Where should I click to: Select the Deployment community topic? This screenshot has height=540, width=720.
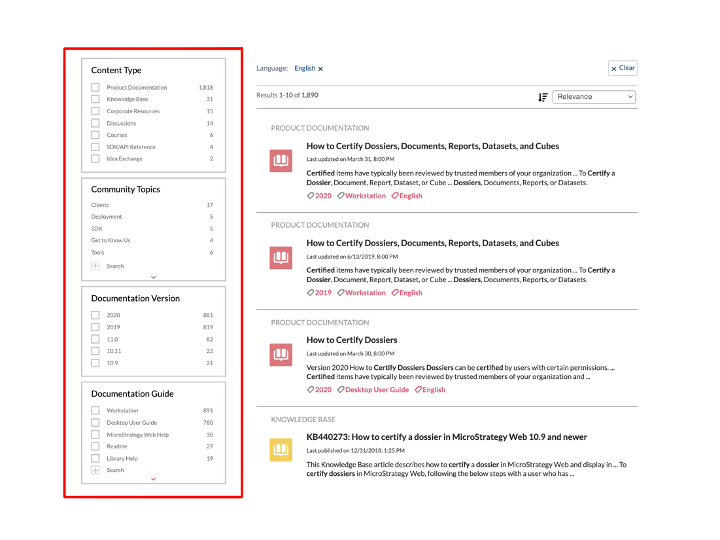pos(106,217)
